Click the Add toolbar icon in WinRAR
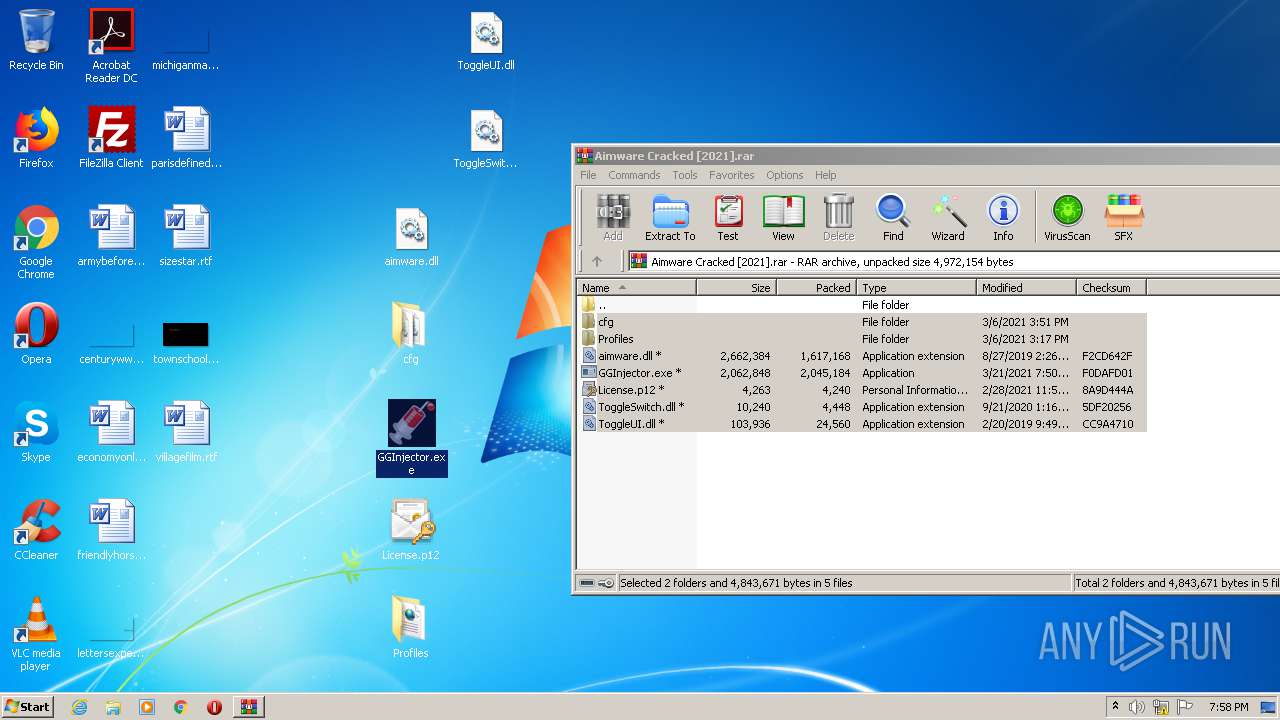This screenshot has width=1280, height=720. pyautogui.click(x=613, y=218)
